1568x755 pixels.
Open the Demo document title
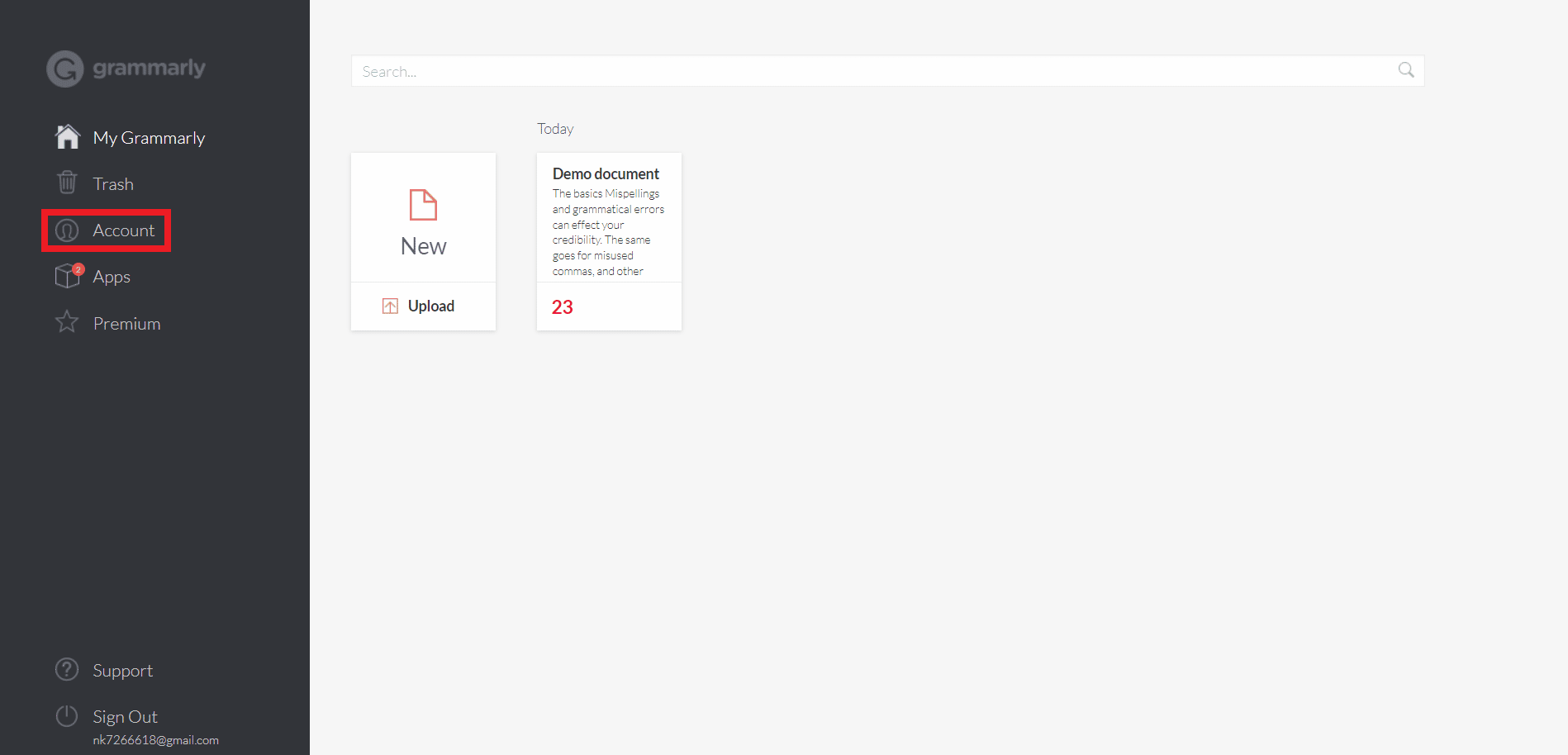(606, 174)
